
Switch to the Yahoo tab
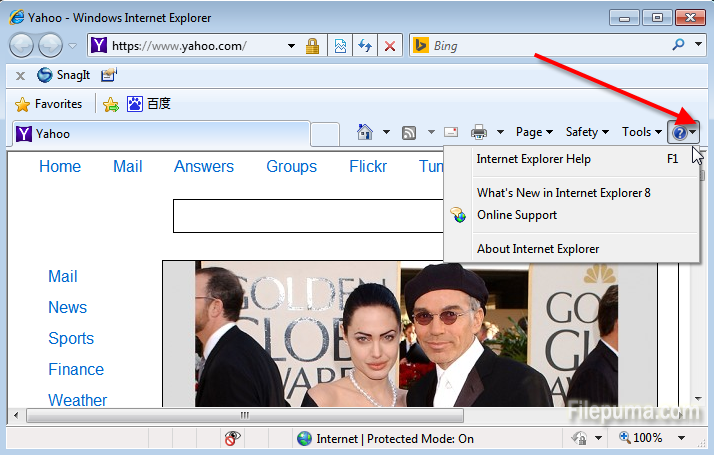point(160,133)
